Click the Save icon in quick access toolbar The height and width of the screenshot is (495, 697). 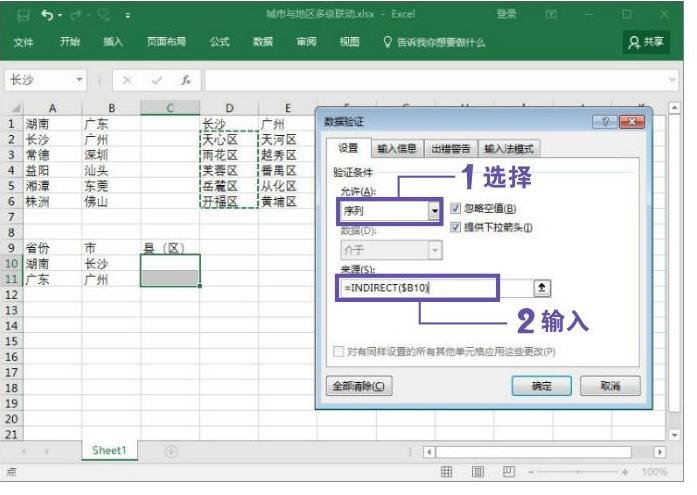(23, 16)
